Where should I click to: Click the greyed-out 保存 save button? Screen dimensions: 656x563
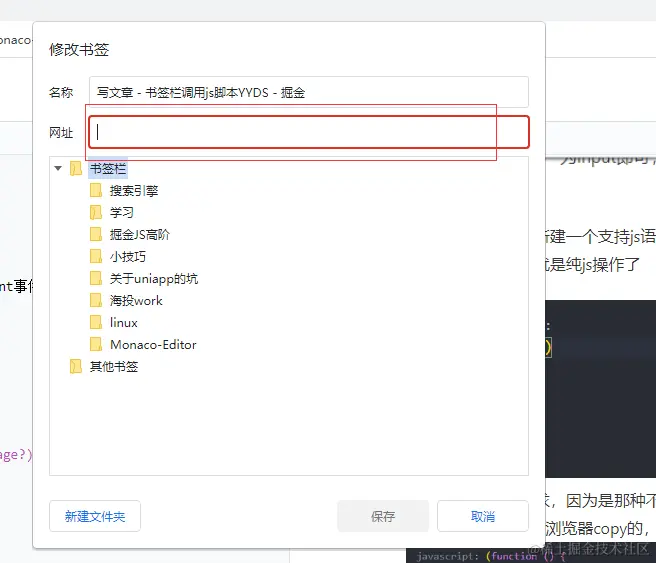click(x=383, y=516)
